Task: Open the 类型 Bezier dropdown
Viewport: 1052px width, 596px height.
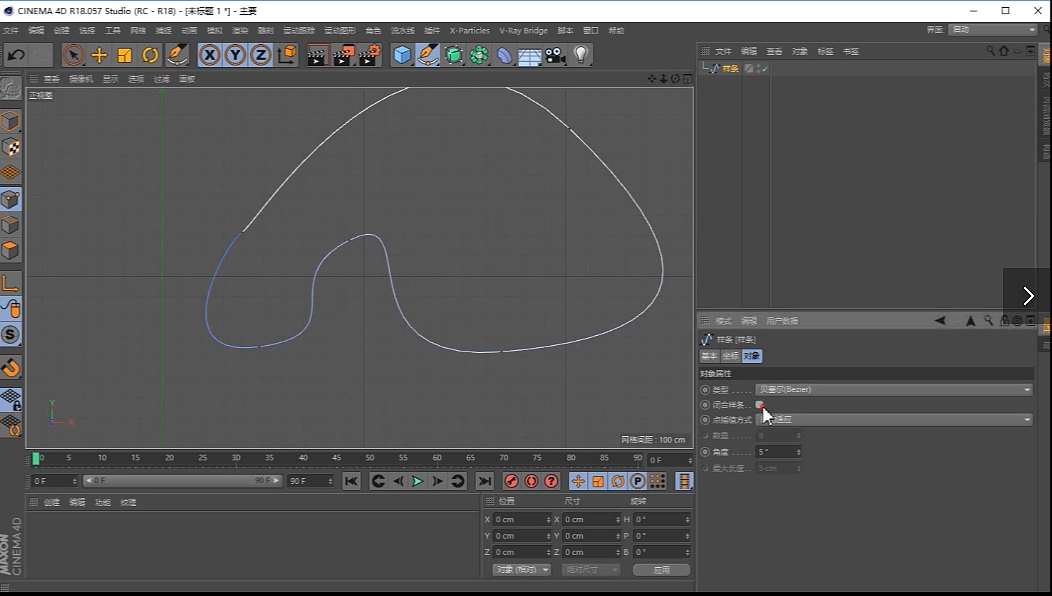Action: pos(894,389)
